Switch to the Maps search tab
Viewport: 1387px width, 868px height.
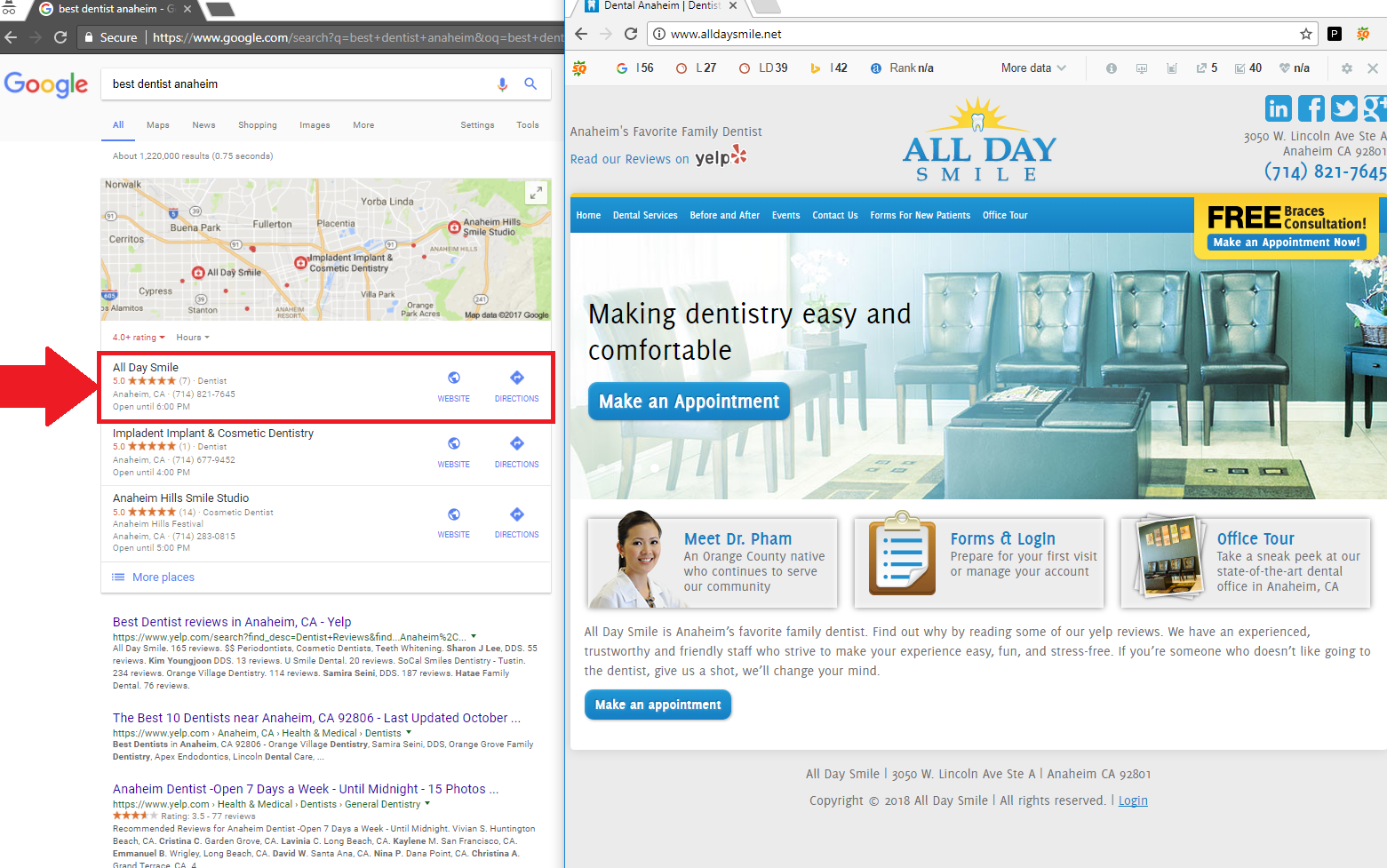pos(157,125)
